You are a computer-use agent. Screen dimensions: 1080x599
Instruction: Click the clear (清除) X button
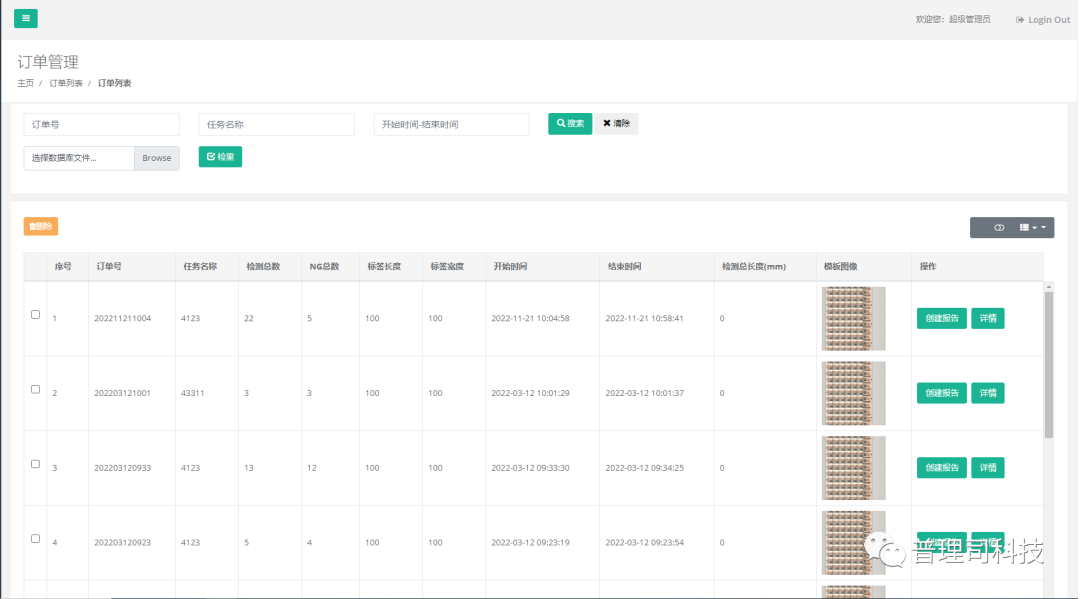click(x=616, y=124)
